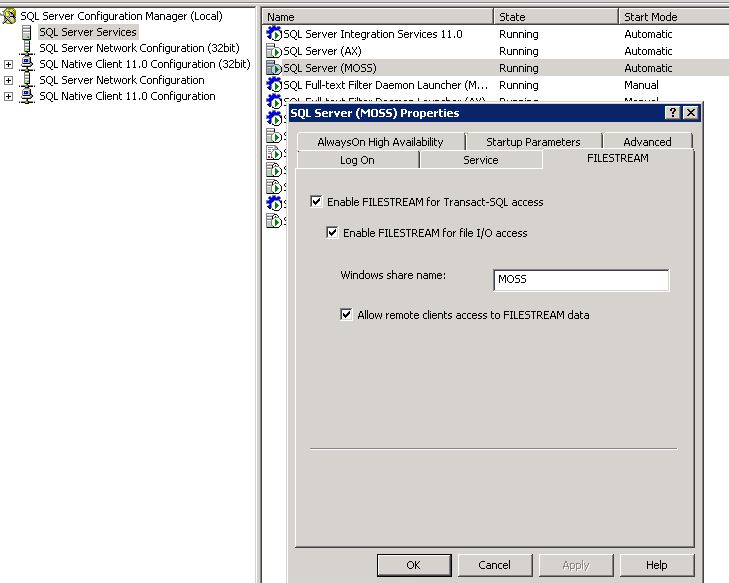Click Automatic start mode of SQL Server (MOSS)
The height and width of the screenshot is (583, 729).
tap(648, 68)
